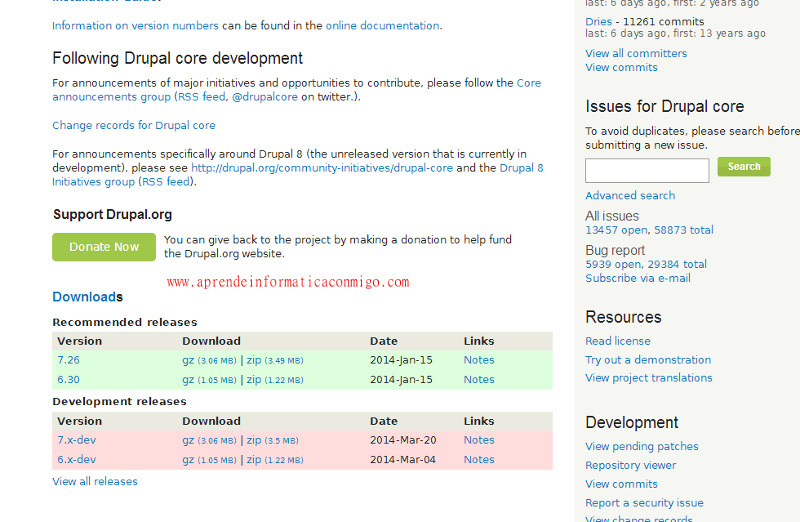Open Read license link
This screenshot has width=800, height=522.
click(x=618, y=341)
